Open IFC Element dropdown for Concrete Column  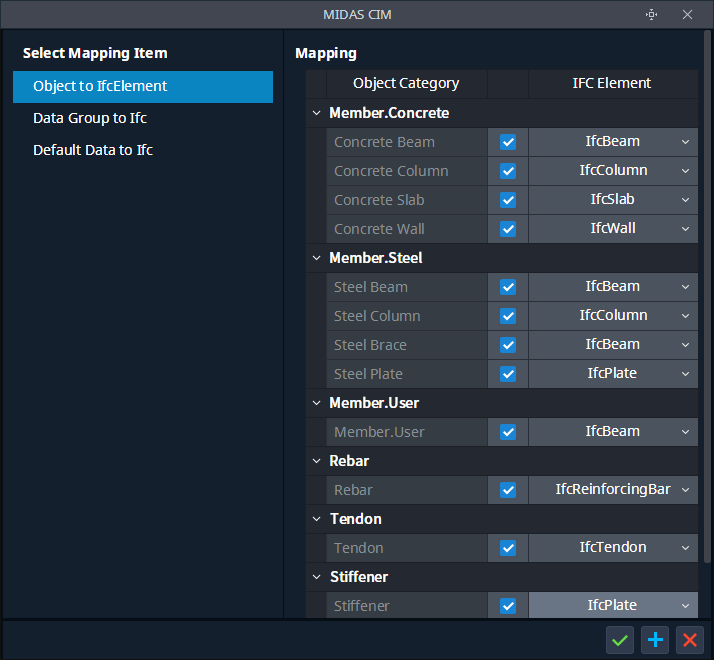pyautogui.click(x=613, y=171)
